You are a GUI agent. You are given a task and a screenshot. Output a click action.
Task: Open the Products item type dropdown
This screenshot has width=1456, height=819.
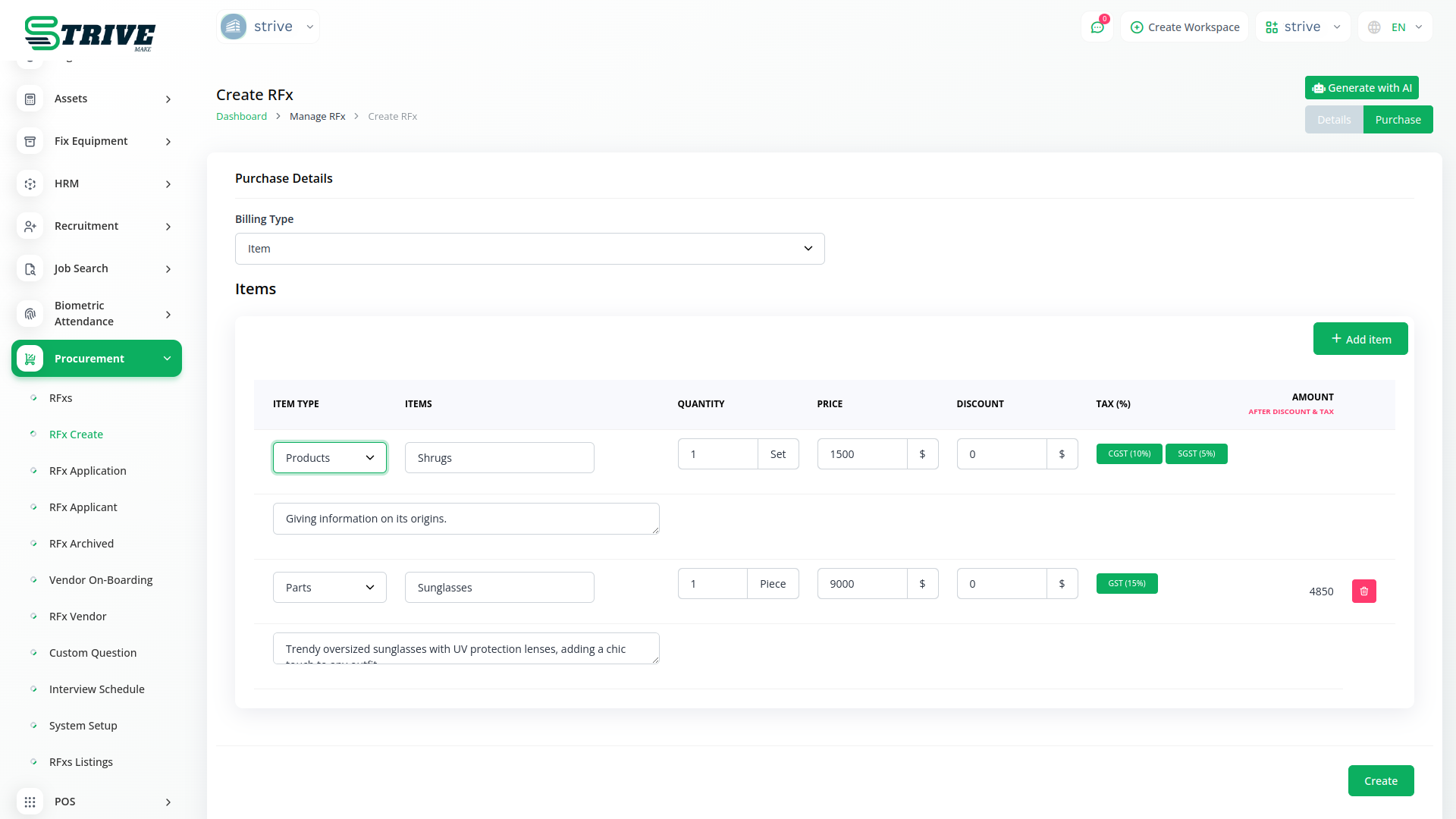(329, 458)
